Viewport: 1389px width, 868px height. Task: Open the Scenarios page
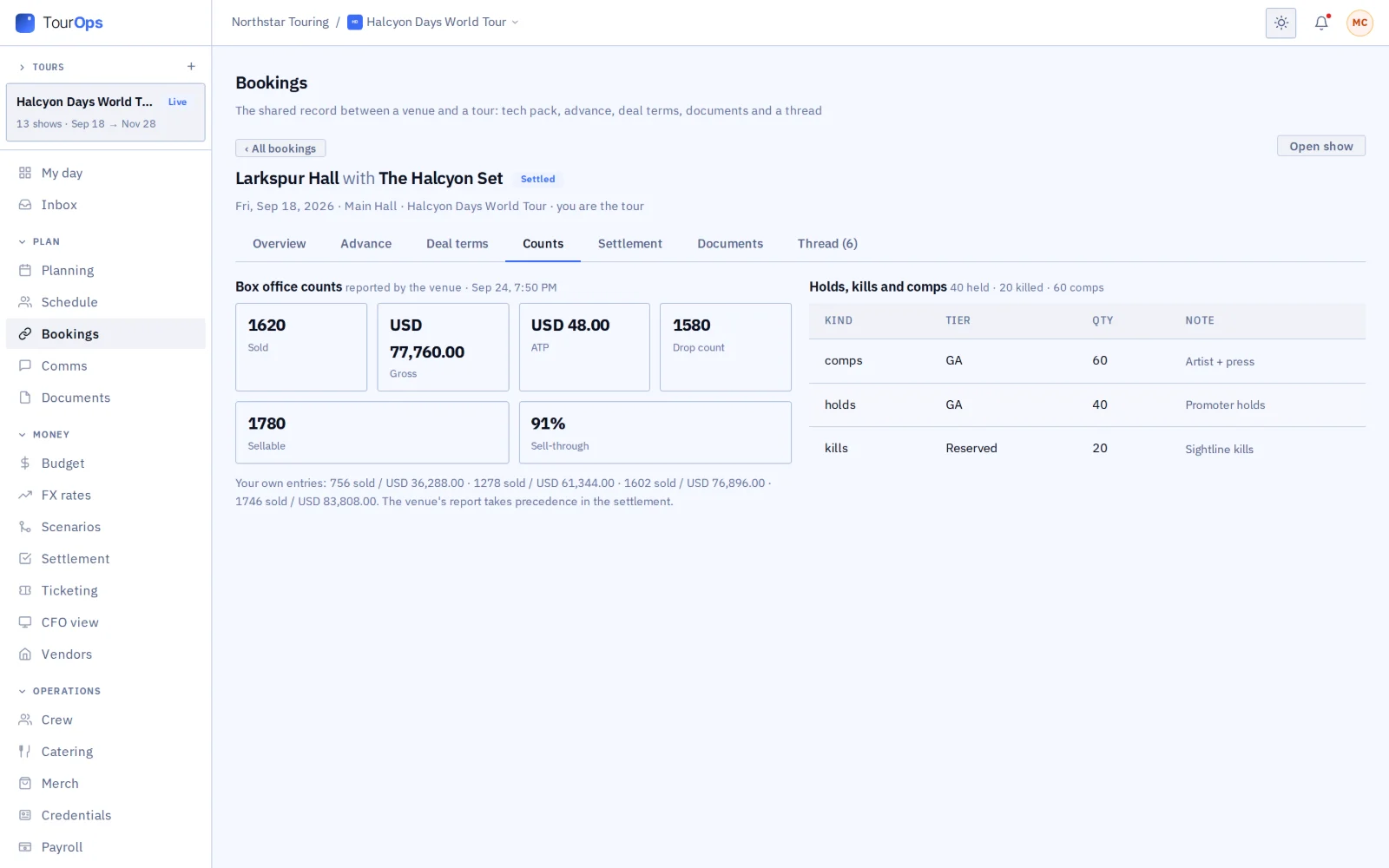point(105,527)
